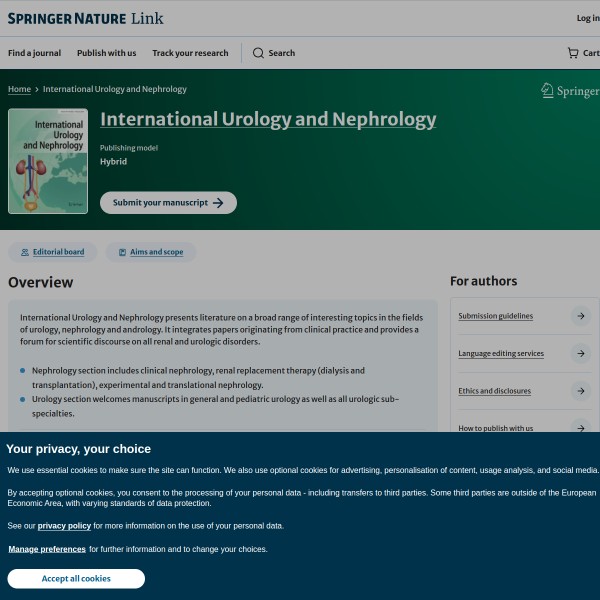This screenshot has height=600, width=600.
Task: Click the journal cover thumbnail
Action: [48, 161]
